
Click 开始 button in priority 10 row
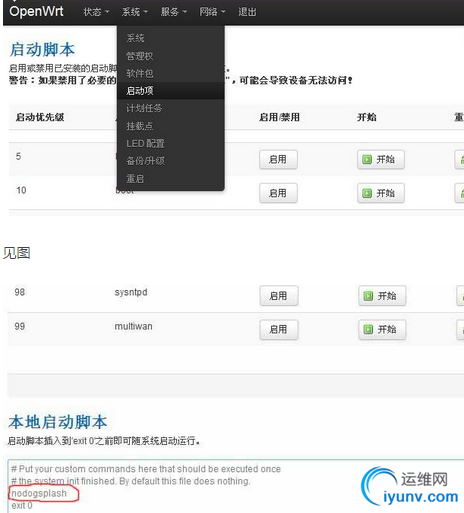[381, 193]
